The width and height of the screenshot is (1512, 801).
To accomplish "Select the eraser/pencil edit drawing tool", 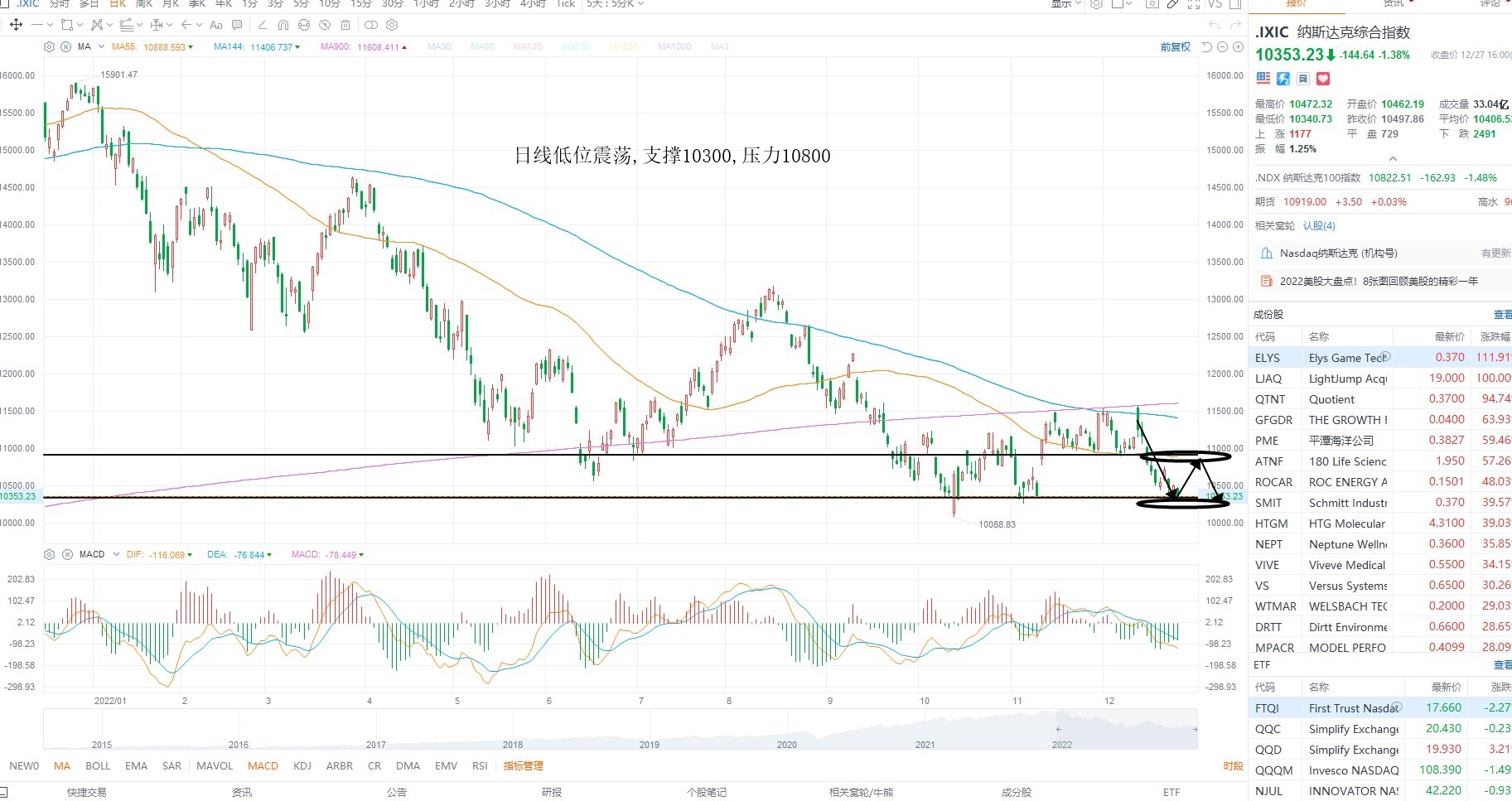I will (263, 25).
